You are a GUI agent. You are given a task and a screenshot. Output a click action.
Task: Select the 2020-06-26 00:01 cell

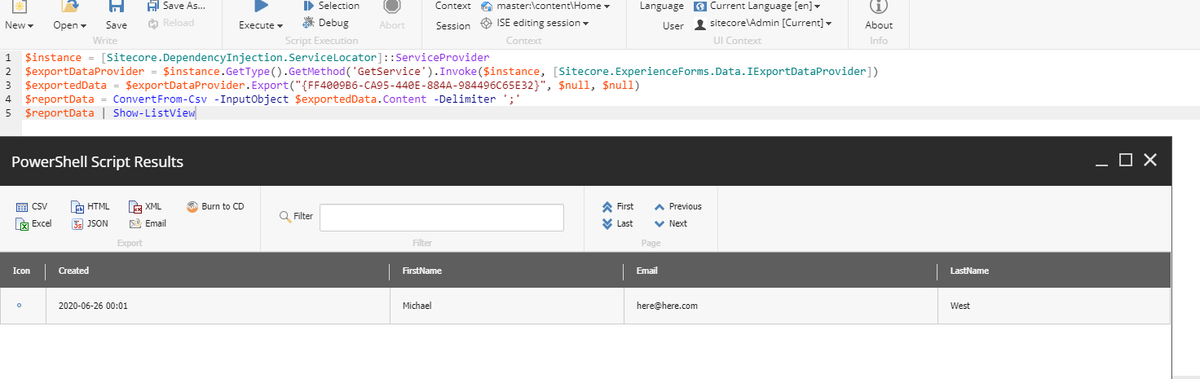[218, 305]
